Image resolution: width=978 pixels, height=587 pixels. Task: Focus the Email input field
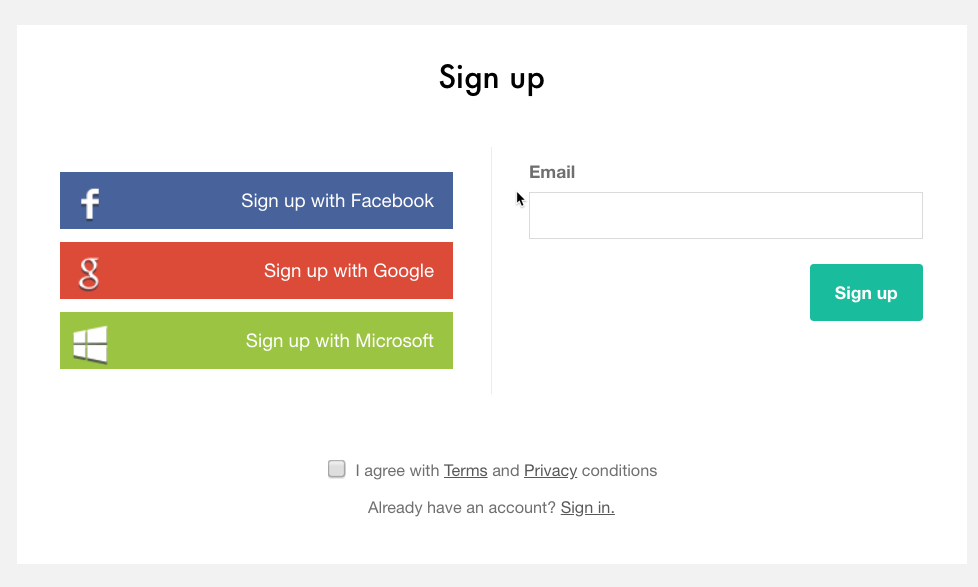(x=725, y=216)
